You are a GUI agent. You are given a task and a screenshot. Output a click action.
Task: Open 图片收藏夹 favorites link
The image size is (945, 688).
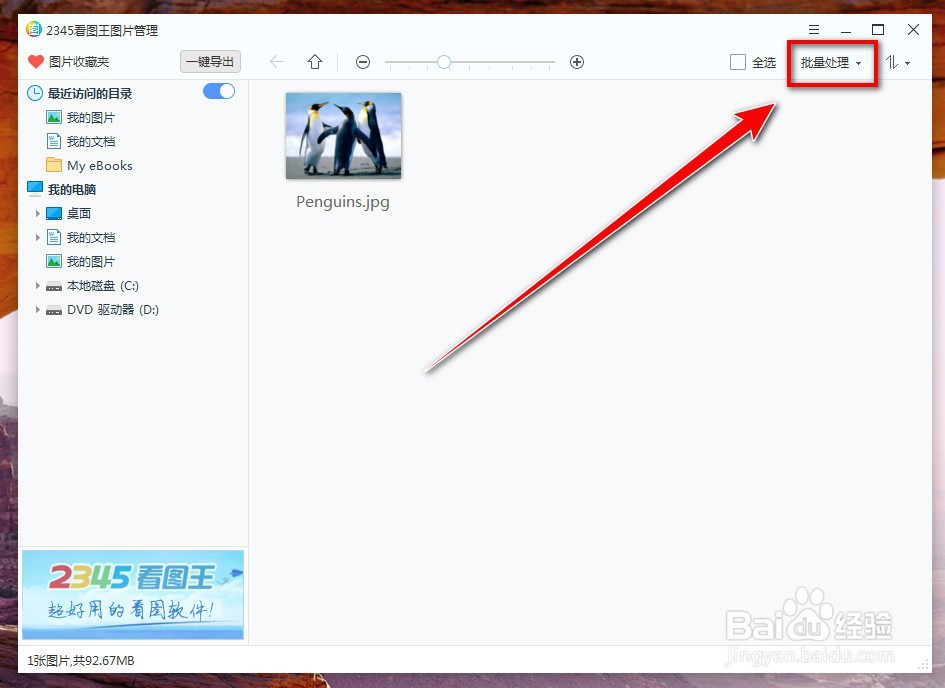(x=79, y=61)
